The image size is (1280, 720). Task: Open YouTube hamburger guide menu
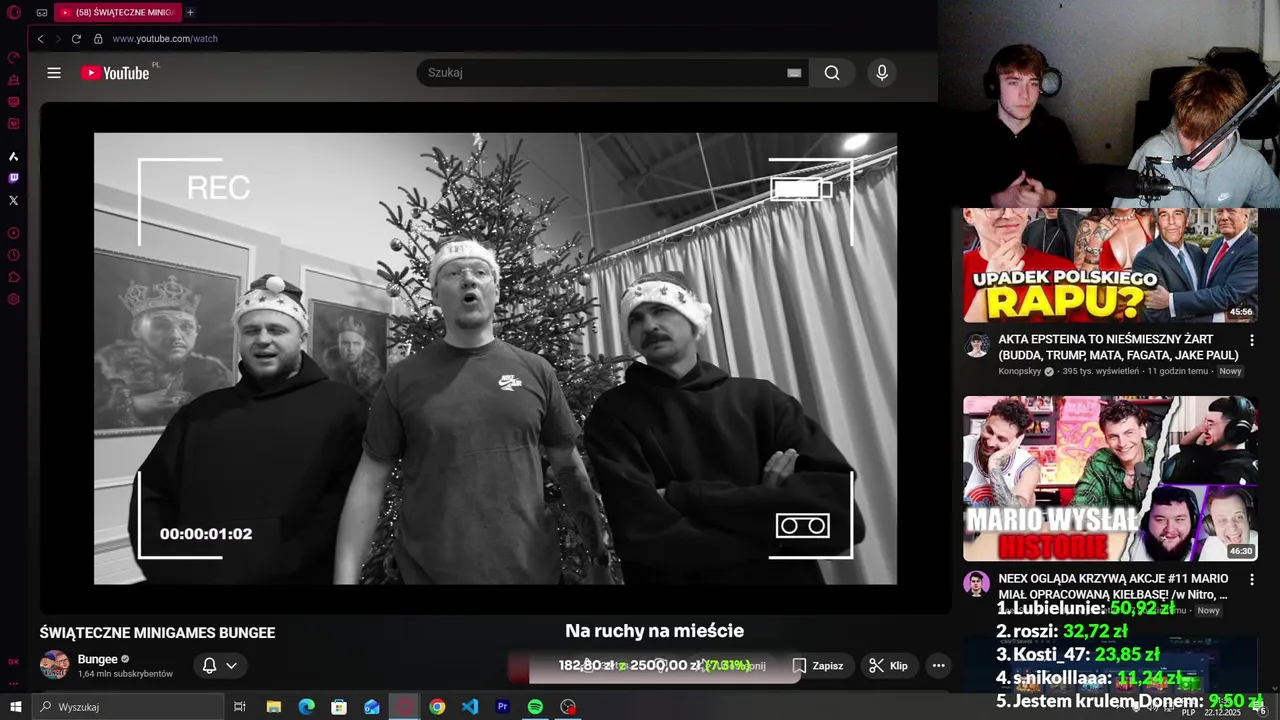[x=54, y=73]
